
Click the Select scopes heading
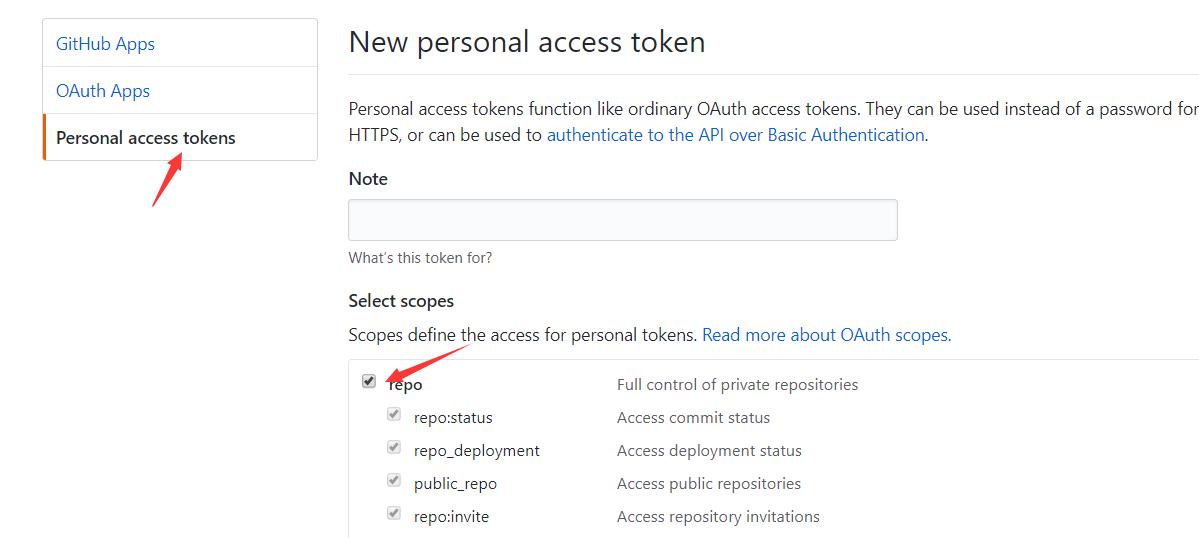coord(401,301)
